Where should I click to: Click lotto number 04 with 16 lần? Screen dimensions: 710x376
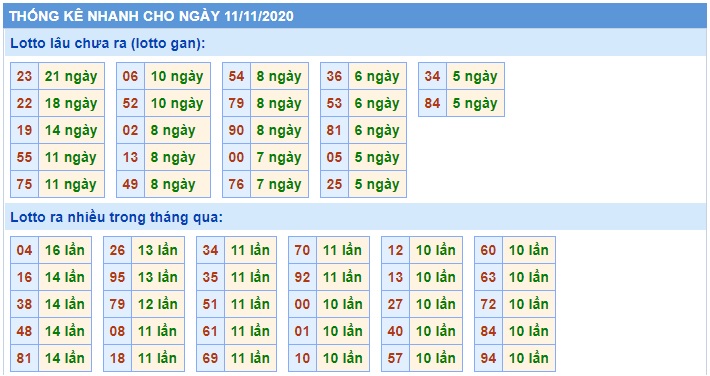(x=24, y=250)
